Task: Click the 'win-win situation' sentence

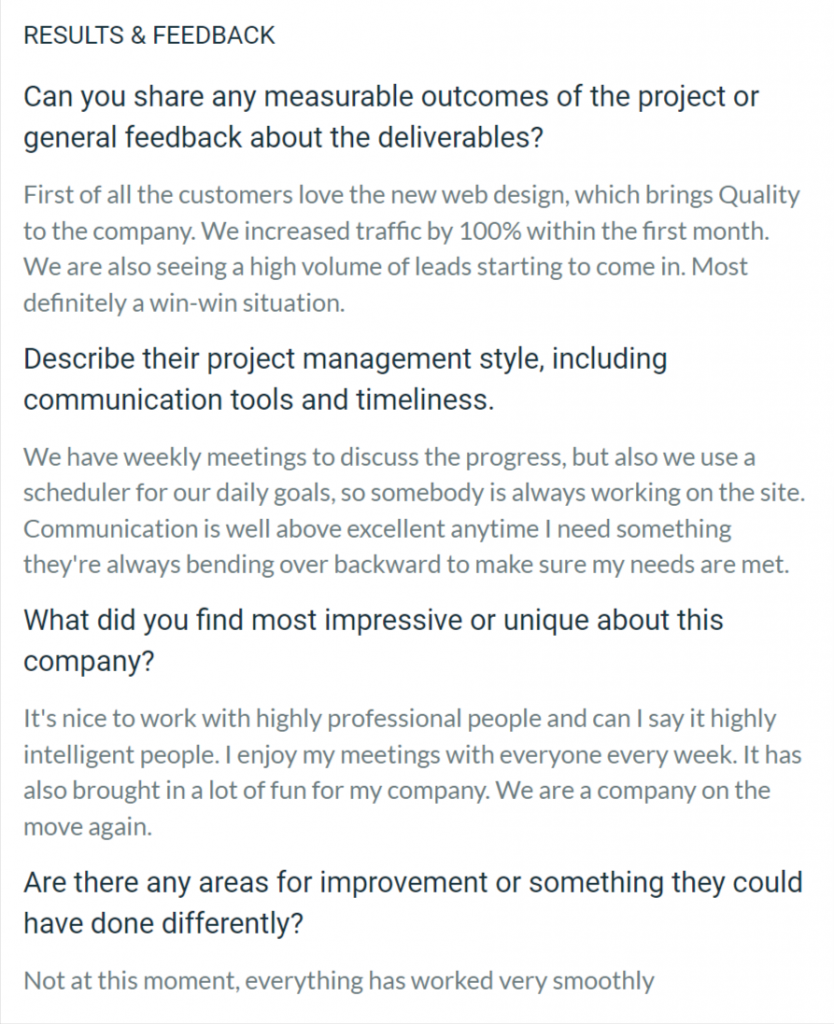Action: pos(184,303)
